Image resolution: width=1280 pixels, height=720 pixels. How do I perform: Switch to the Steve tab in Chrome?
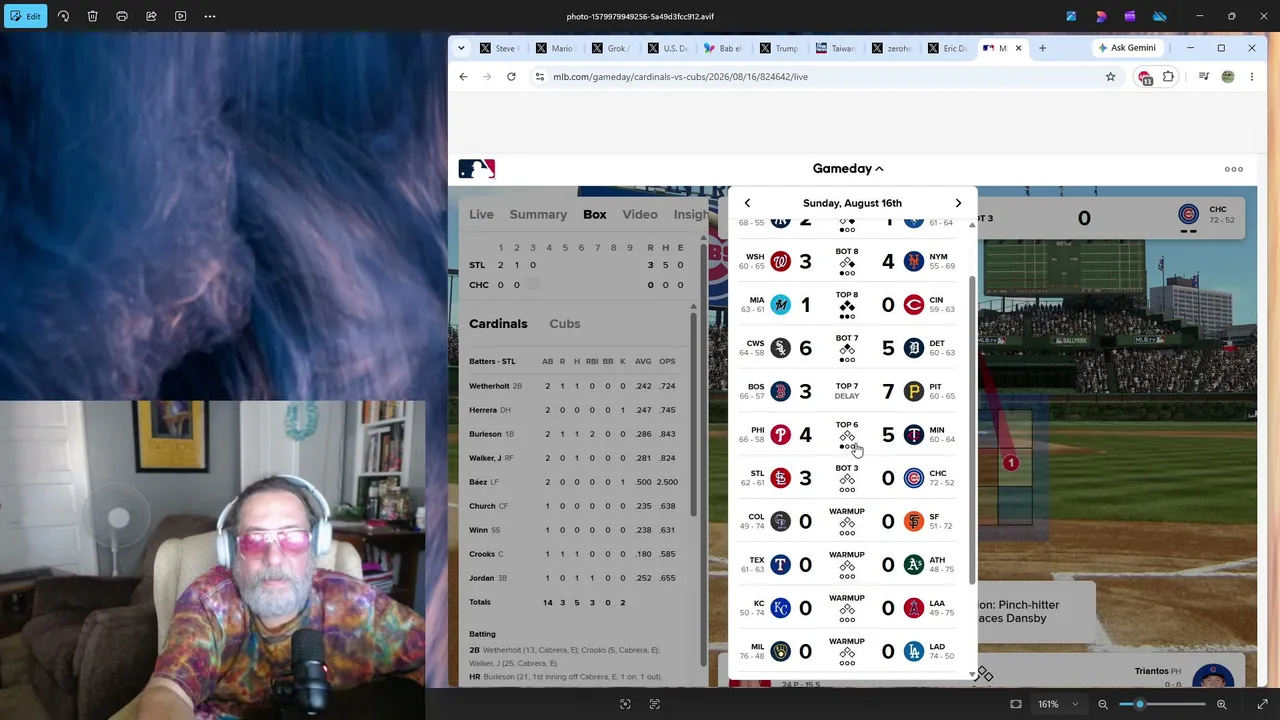498,48
